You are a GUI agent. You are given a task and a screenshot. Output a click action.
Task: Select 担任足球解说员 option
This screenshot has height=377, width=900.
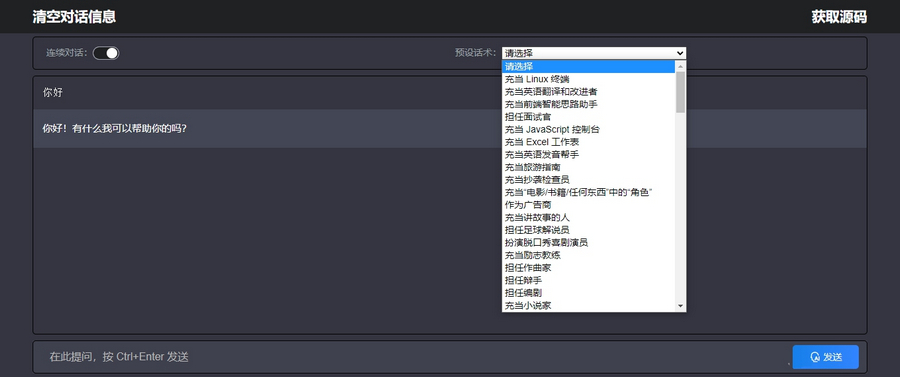[x=588, y=230]
